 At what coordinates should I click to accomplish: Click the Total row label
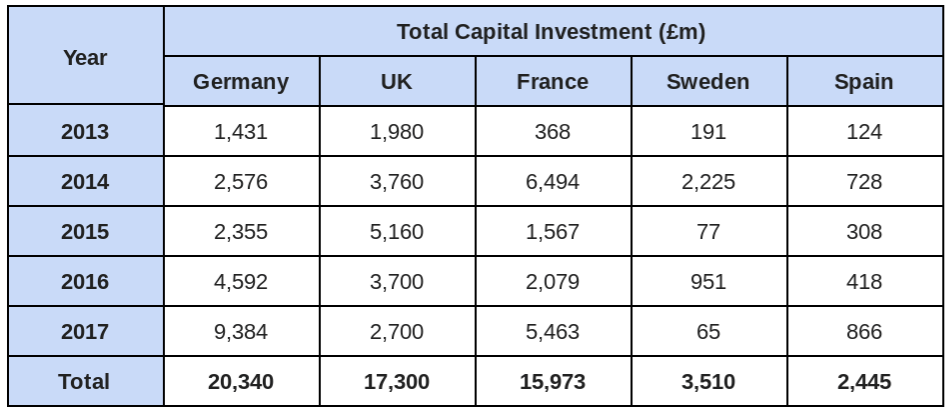pyautogui.click(x=85, y=381)
